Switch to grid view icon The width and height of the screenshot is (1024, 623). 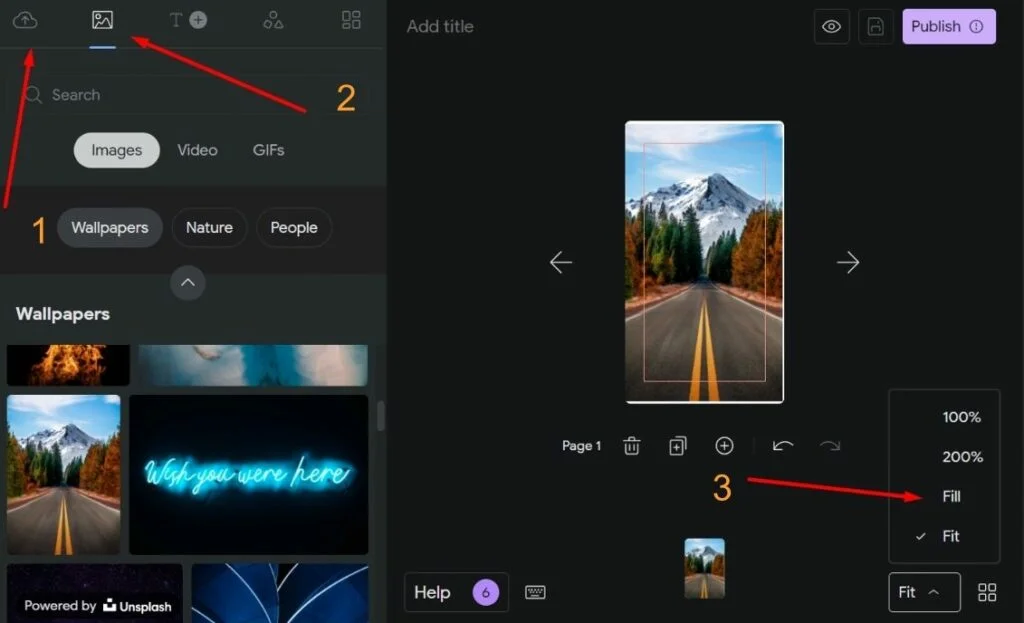[x=987, y=592]
